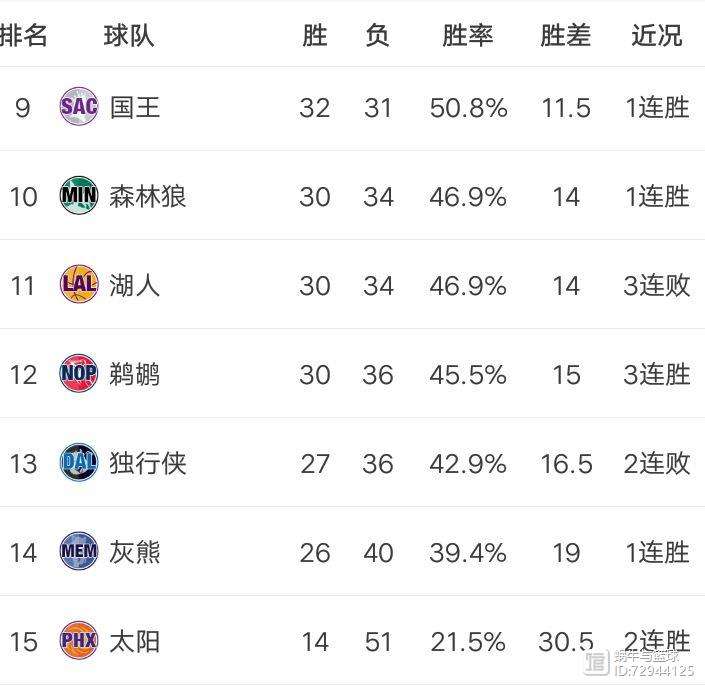
Task: Select the 负 losses column header
Action: 377,36
